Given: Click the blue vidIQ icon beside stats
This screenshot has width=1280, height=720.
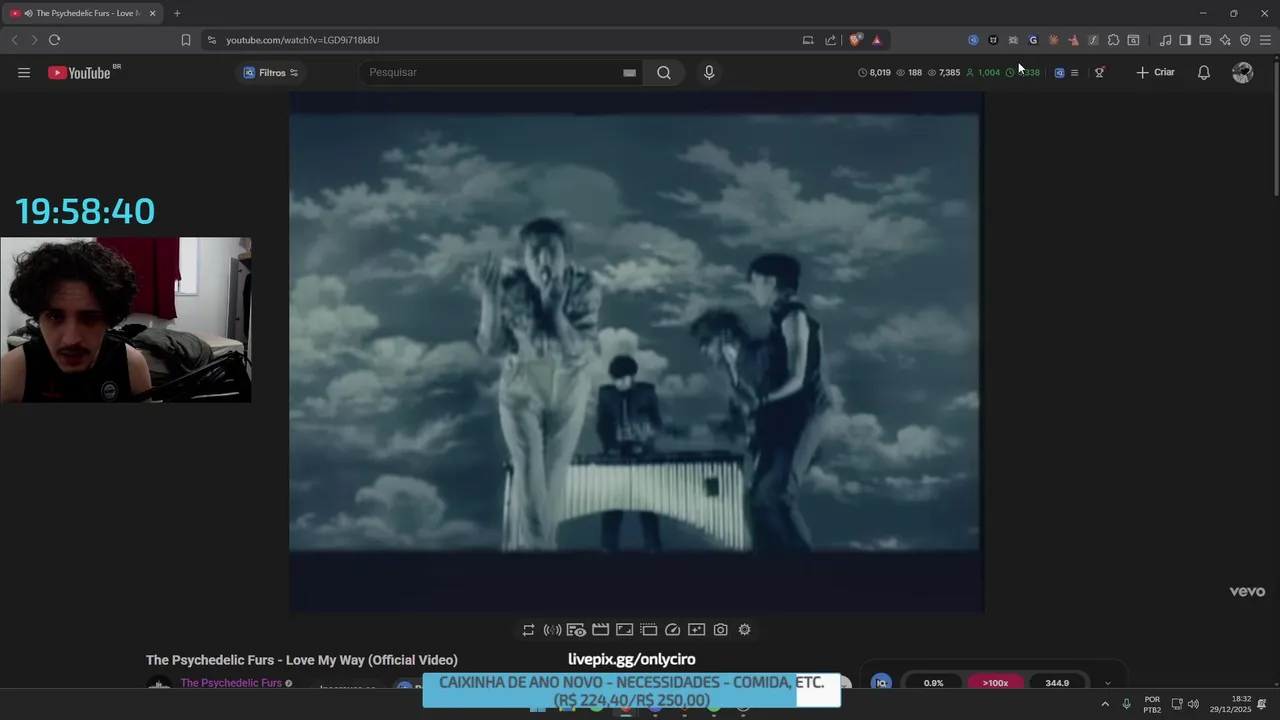Looking at the screenshot, I should click(x=1059, y=72).
